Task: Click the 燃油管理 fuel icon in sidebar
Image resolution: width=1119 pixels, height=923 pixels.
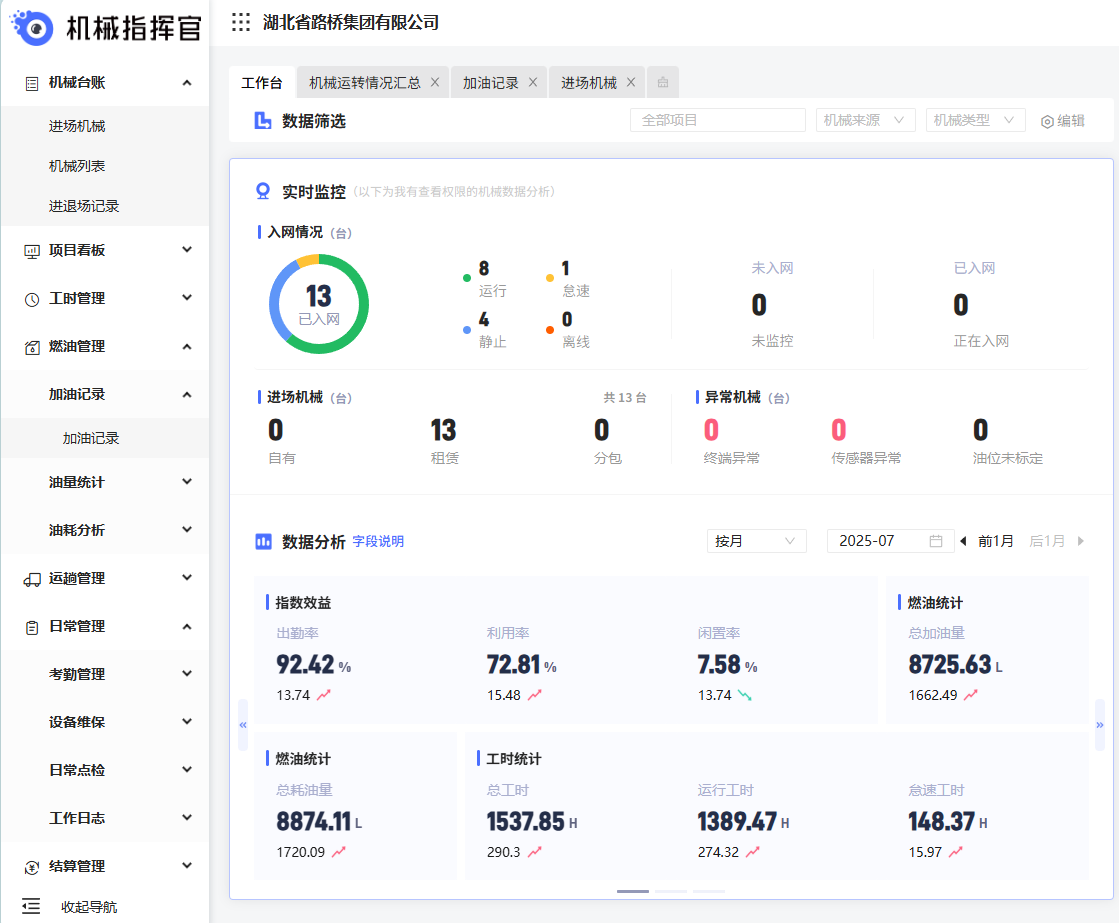Action: tap(32, 346)
